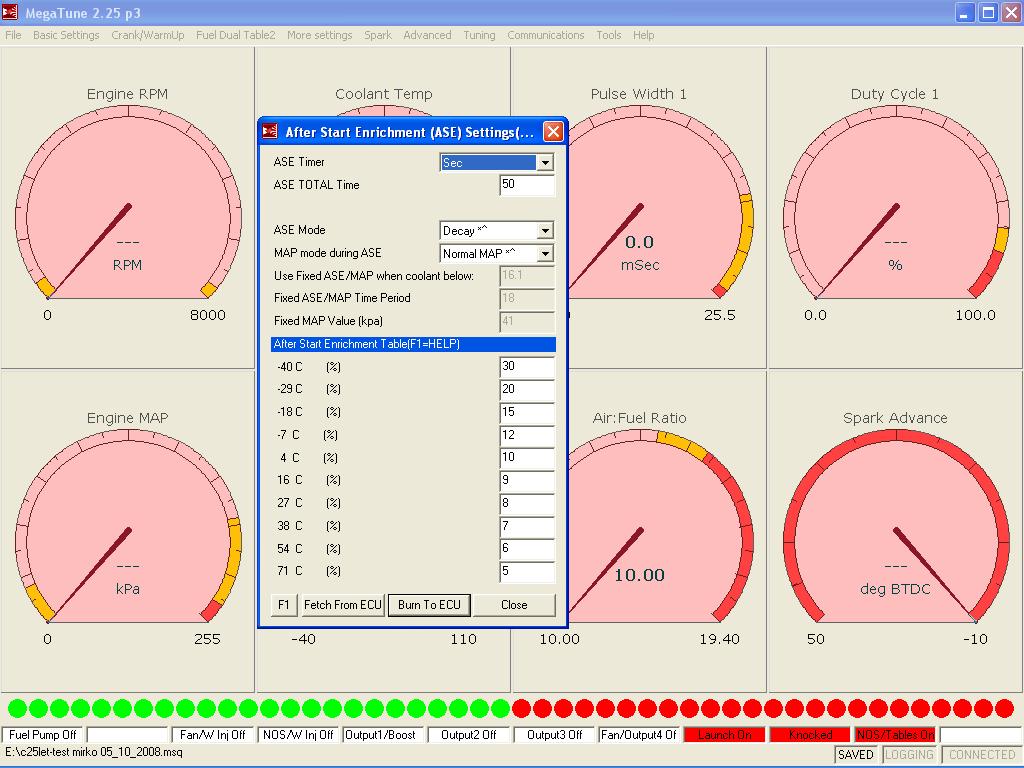This screenshot has width=1024, height=768.
Task: Click the Engine MAP gauge
Action: 127,531
